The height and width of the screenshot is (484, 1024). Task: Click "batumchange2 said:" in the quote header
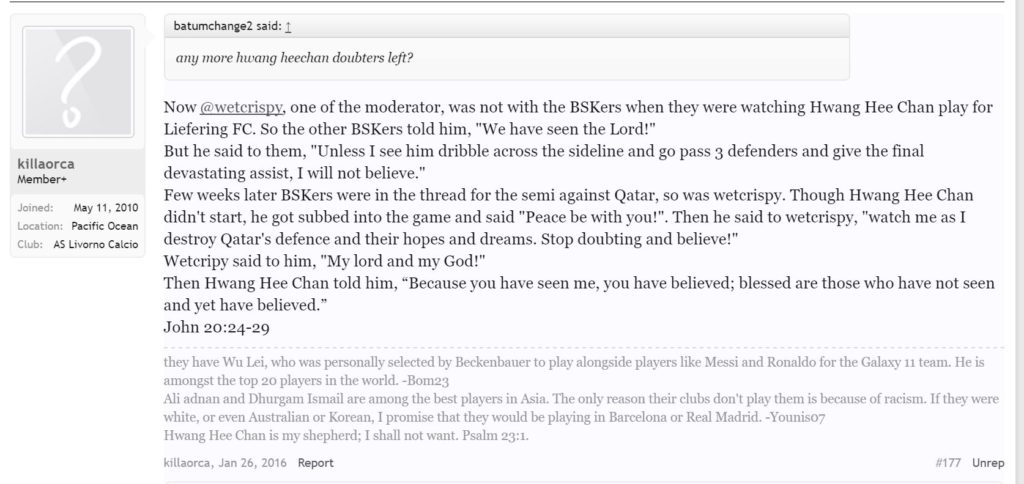point(228,28)
